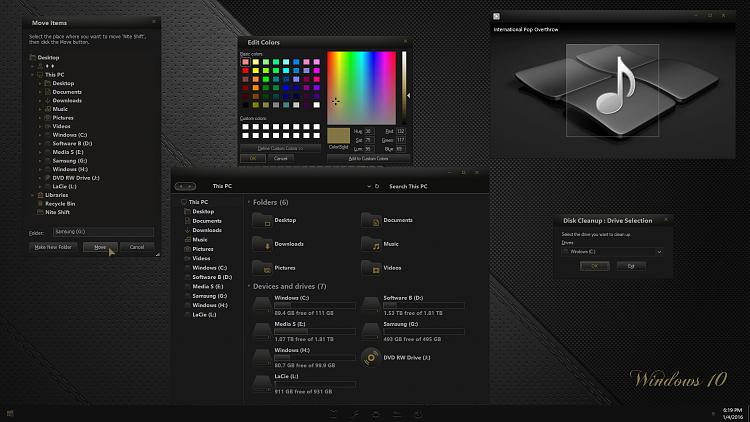Open the Start button on the taskbar

(x=10, y=413)
